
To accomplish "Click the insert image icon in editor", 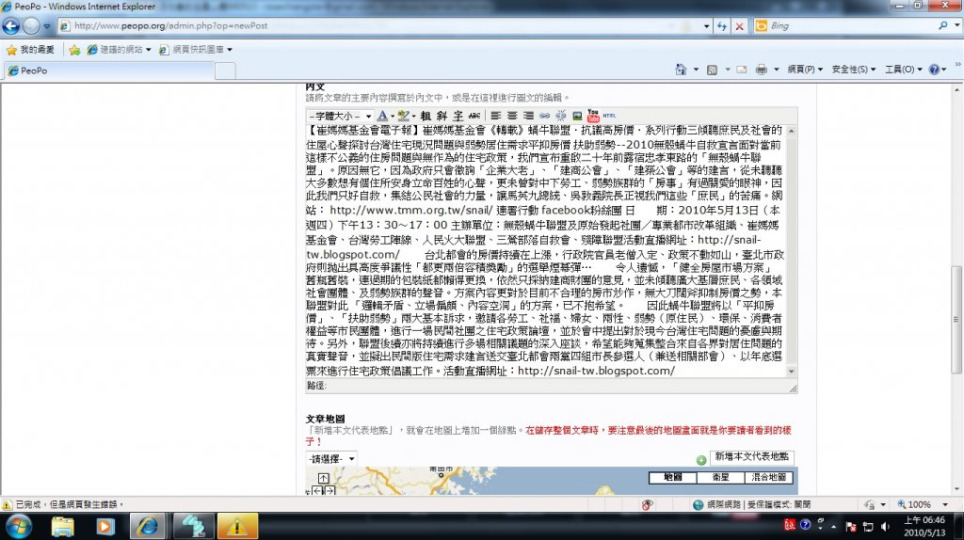I will 577,116.
